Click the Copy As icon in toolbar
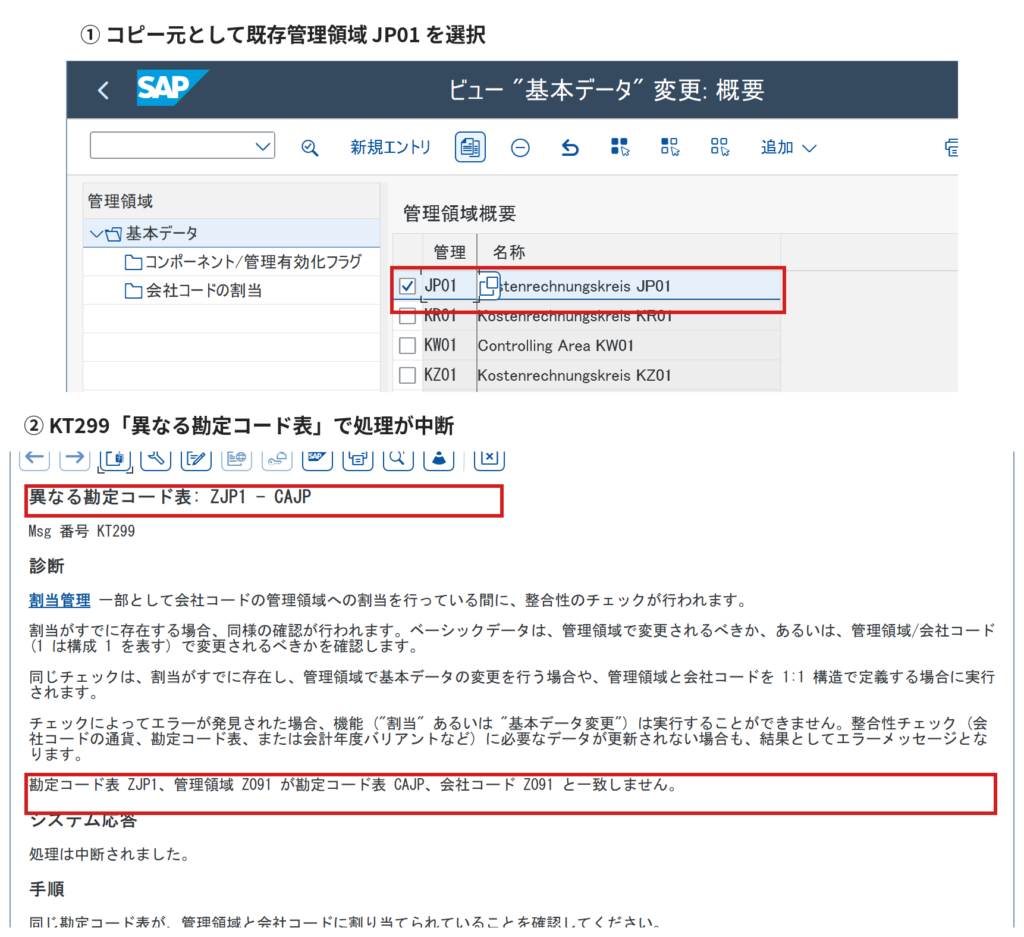 470,147
